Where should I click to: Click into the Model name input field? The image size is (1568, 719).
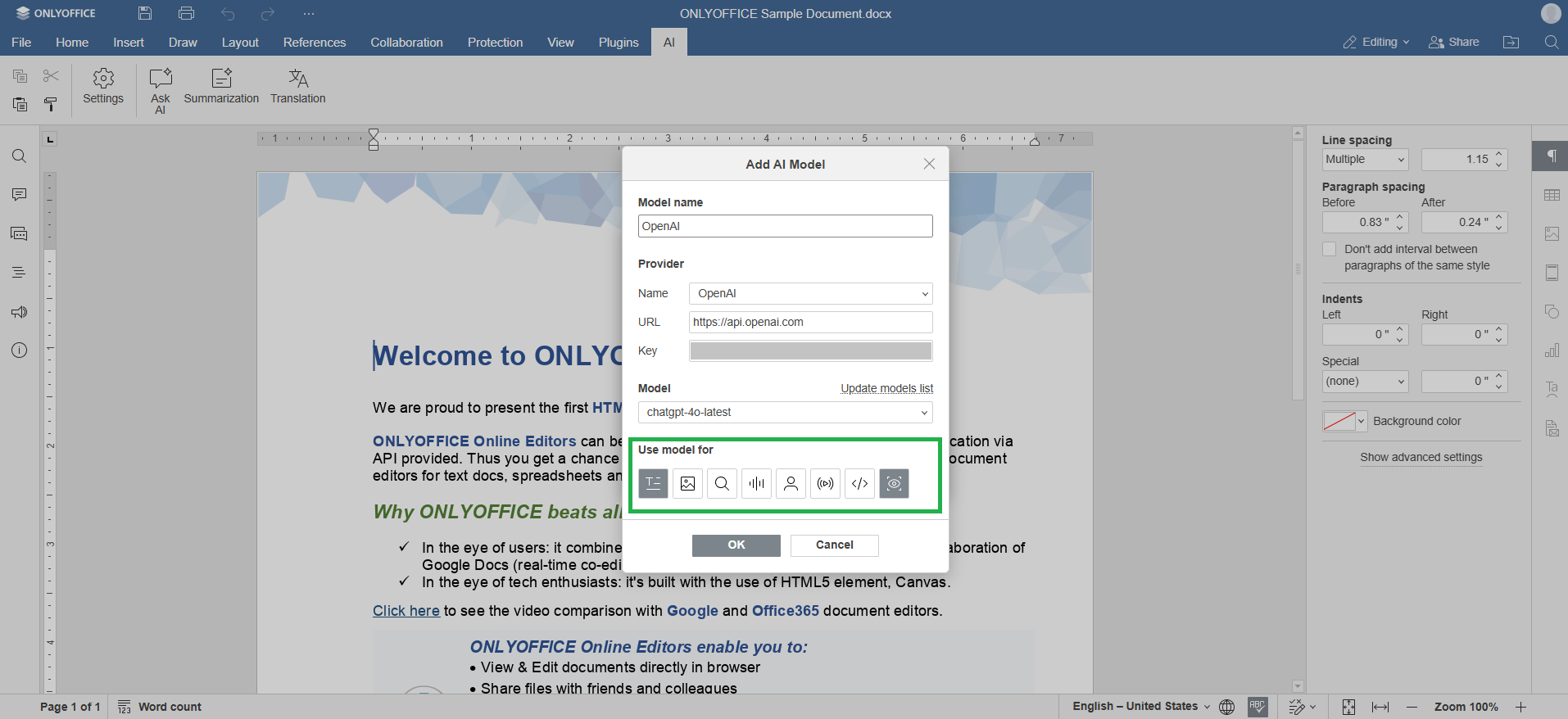785,226
